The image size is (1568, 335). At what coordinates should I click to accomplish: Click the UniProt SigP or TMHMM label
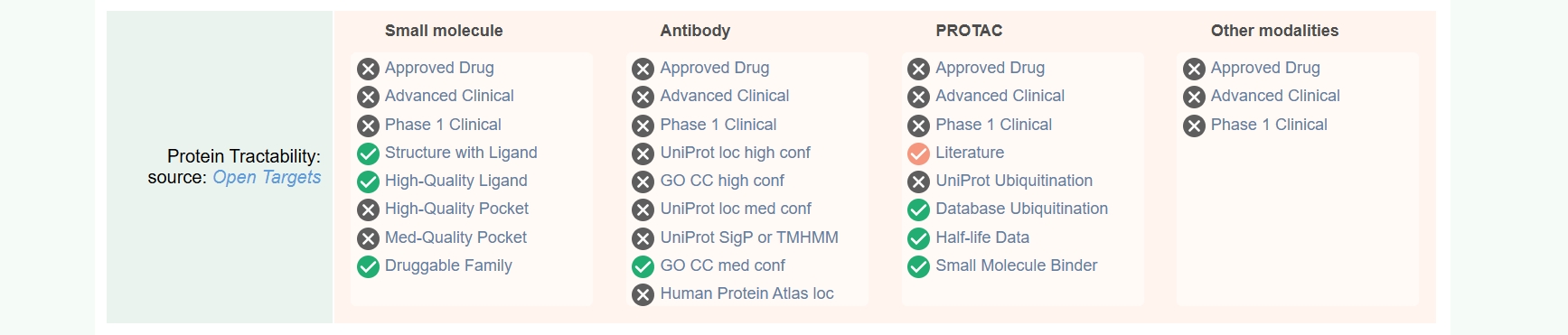click(749, 237)
